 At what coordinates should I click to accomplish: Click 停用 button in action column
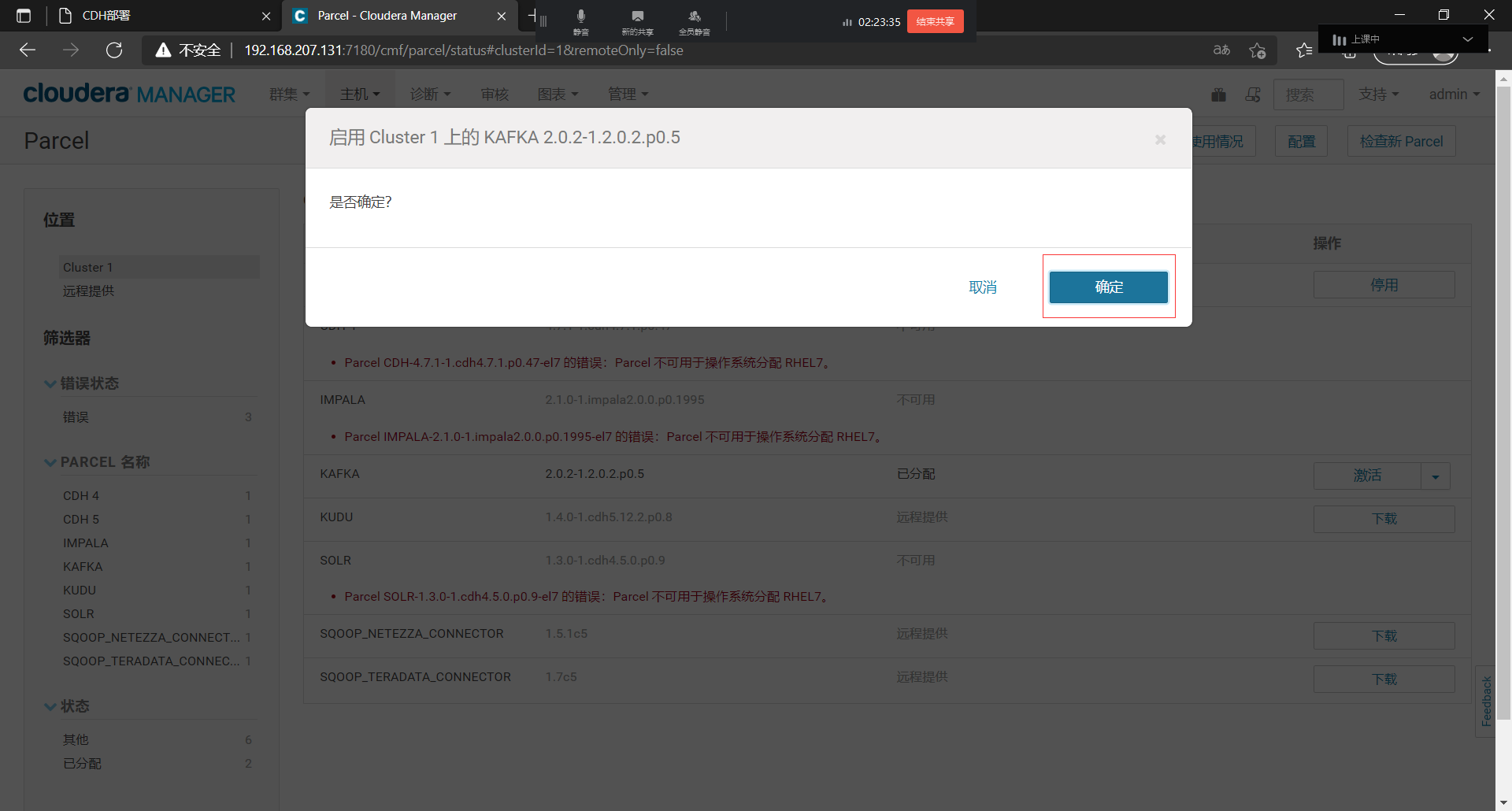point(1384,285)
